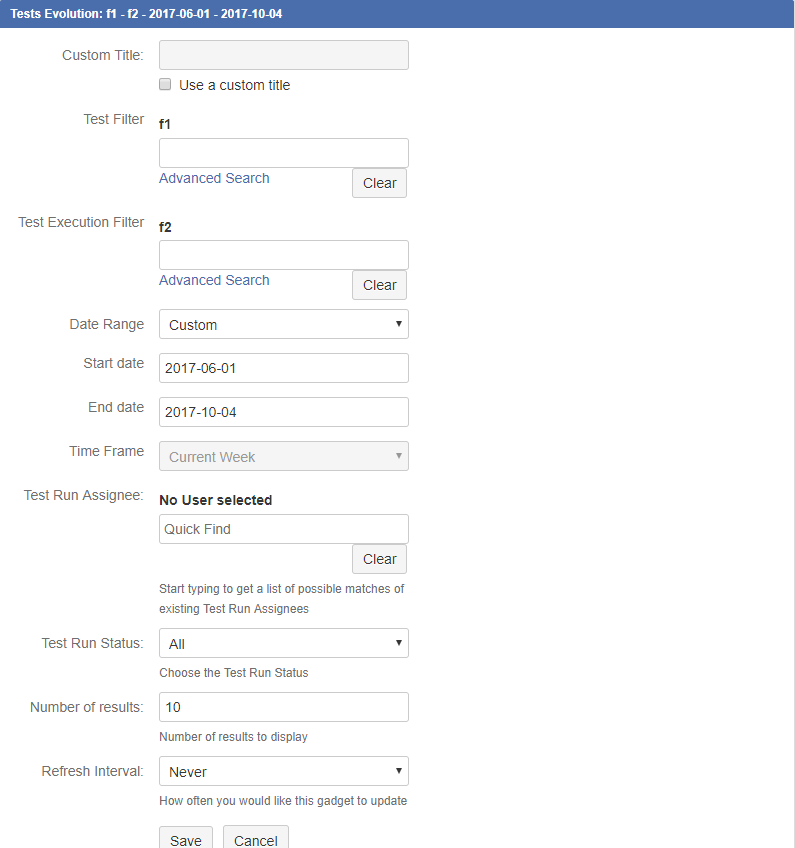The width and height of the screenshot is (795, 848).
Task: Click the Custom Title input field
Action: (283, 55)
